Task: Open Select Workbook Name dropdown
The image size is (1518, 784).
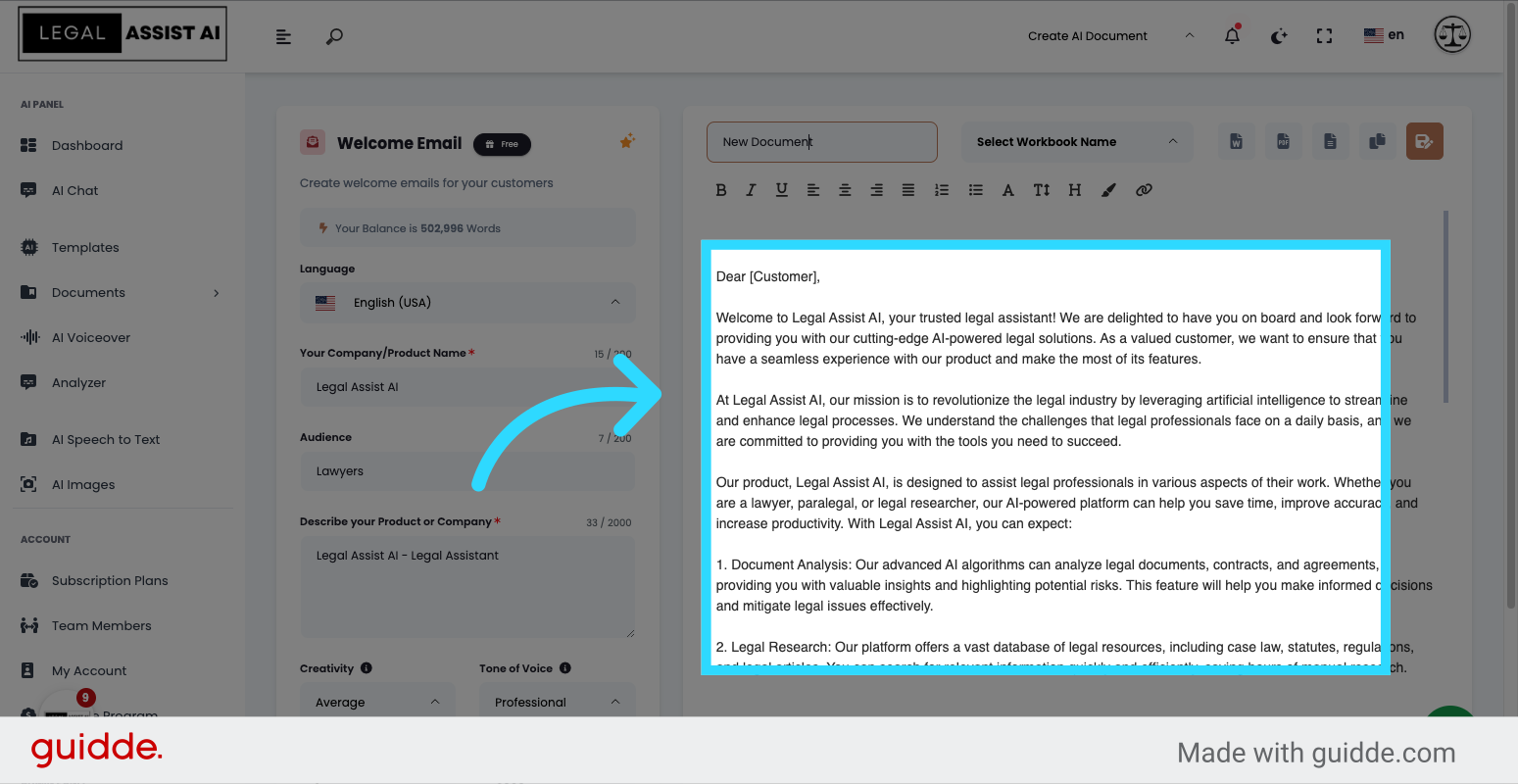Action: click(1077, 142)
